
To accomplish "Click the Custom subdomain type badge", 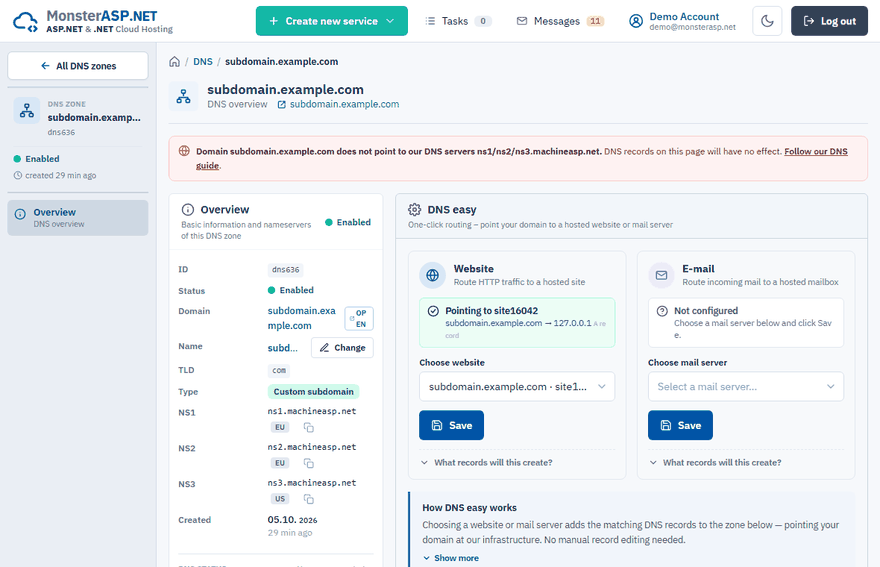I will pos(314,392).
